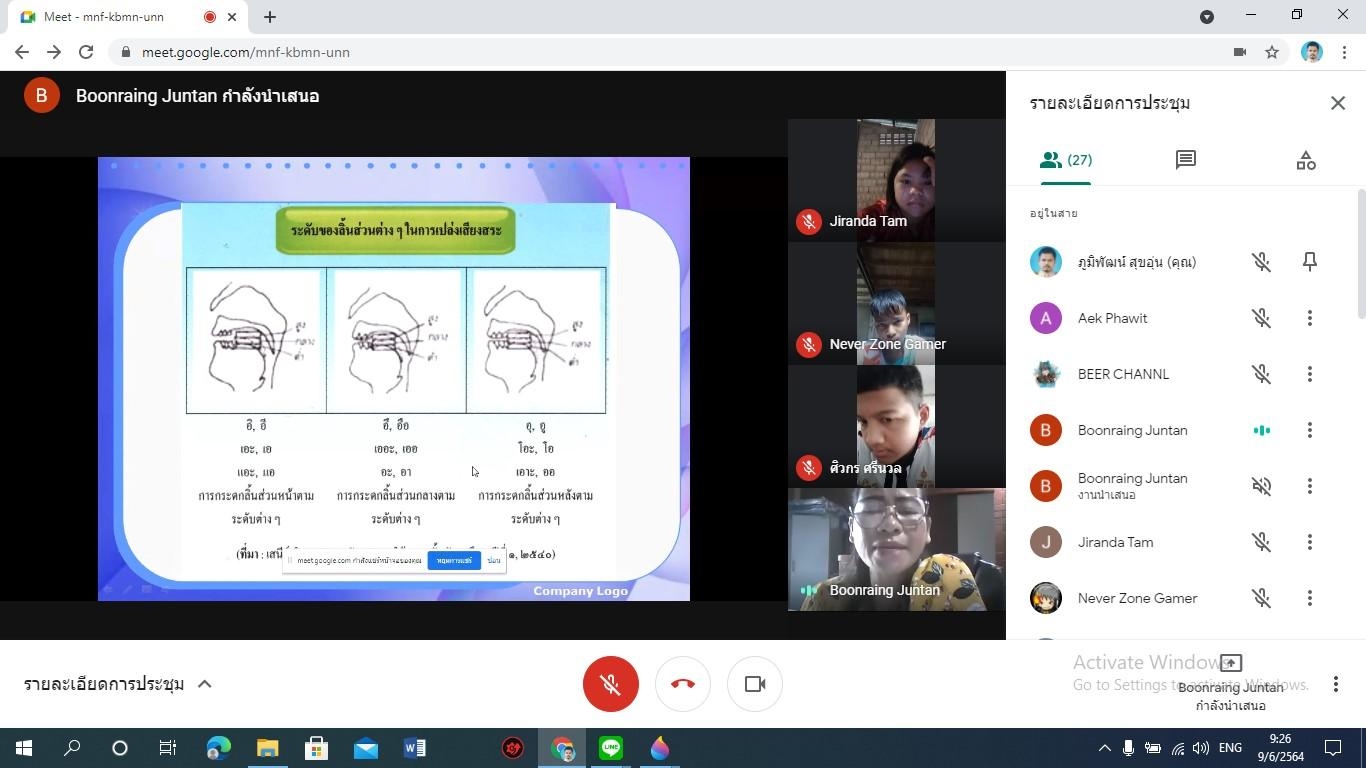Click Boonraing Juntan's video thumbnail

(896, 549)
